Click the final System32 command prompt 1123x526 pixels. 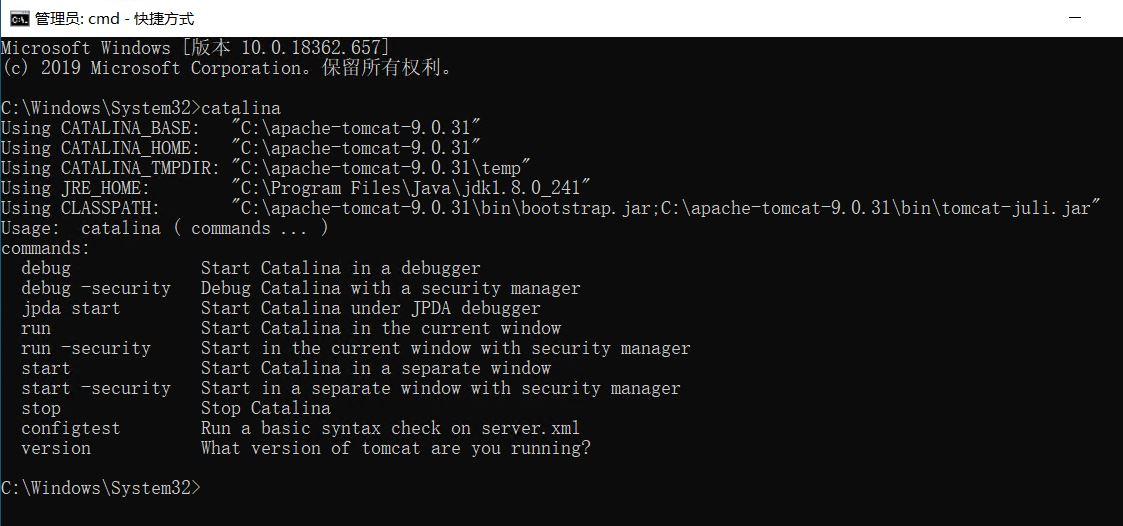pyautogui.click(x=101, y=488)
